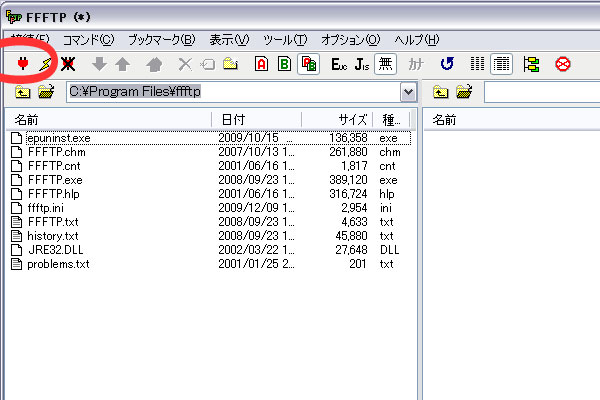Click the Refresh blue arrow icon
Viewport: 600px width, 400px height.
click(x=447, y=64)
